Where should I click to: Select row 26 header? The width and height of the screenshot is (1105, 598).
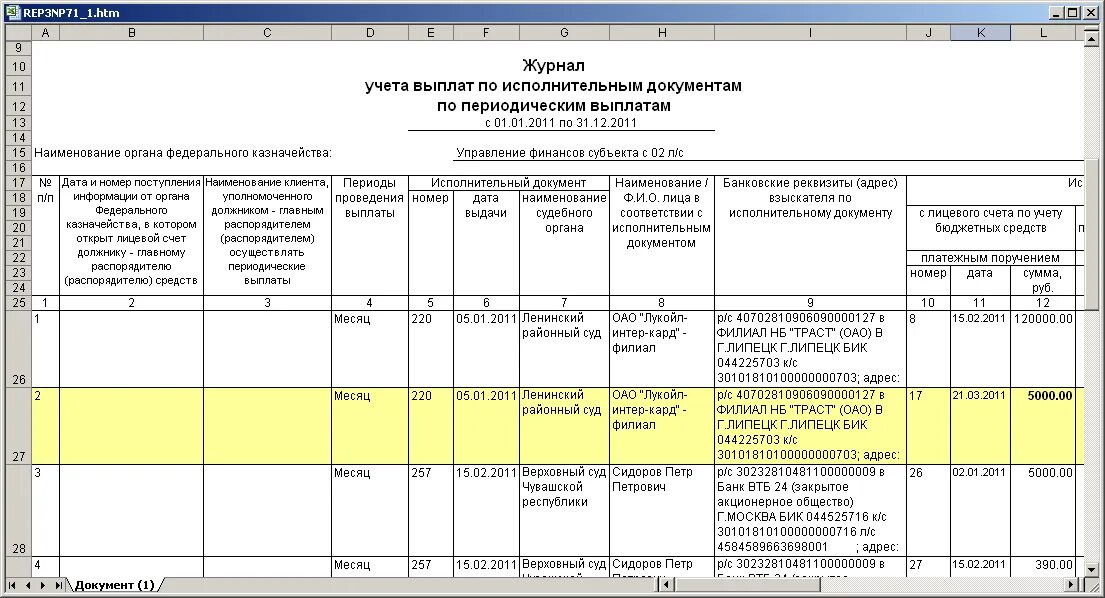pyautogui.click(x=18, y=349)
